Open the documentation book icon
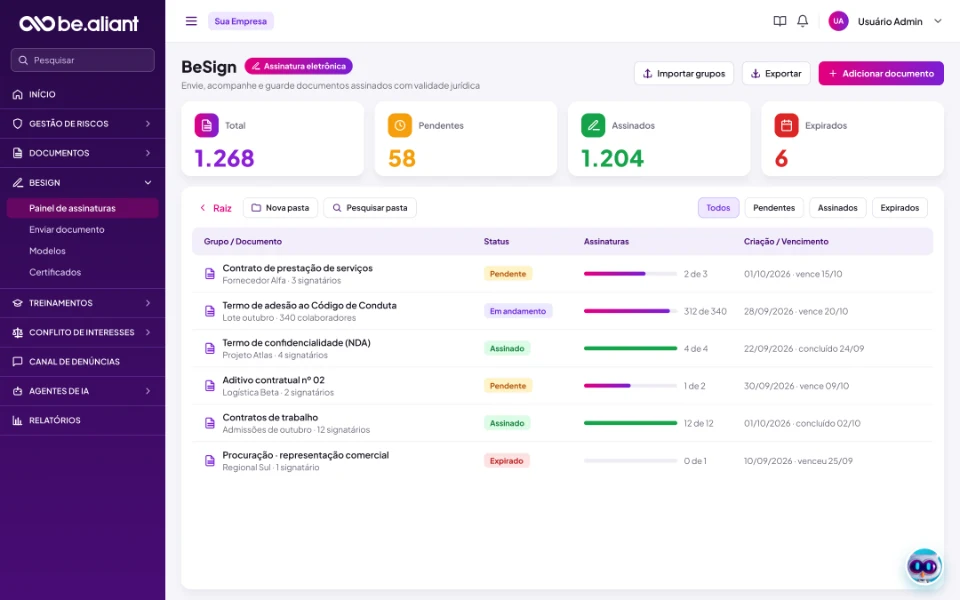Image resolution: width=960 pixels, height=600 pixels. coord(779,21)
